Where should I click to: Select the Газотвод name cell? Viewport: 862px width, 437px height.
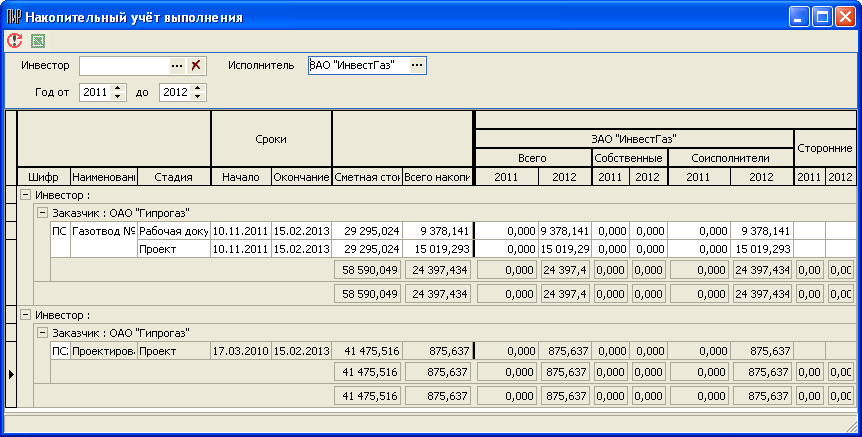[104, 240]
